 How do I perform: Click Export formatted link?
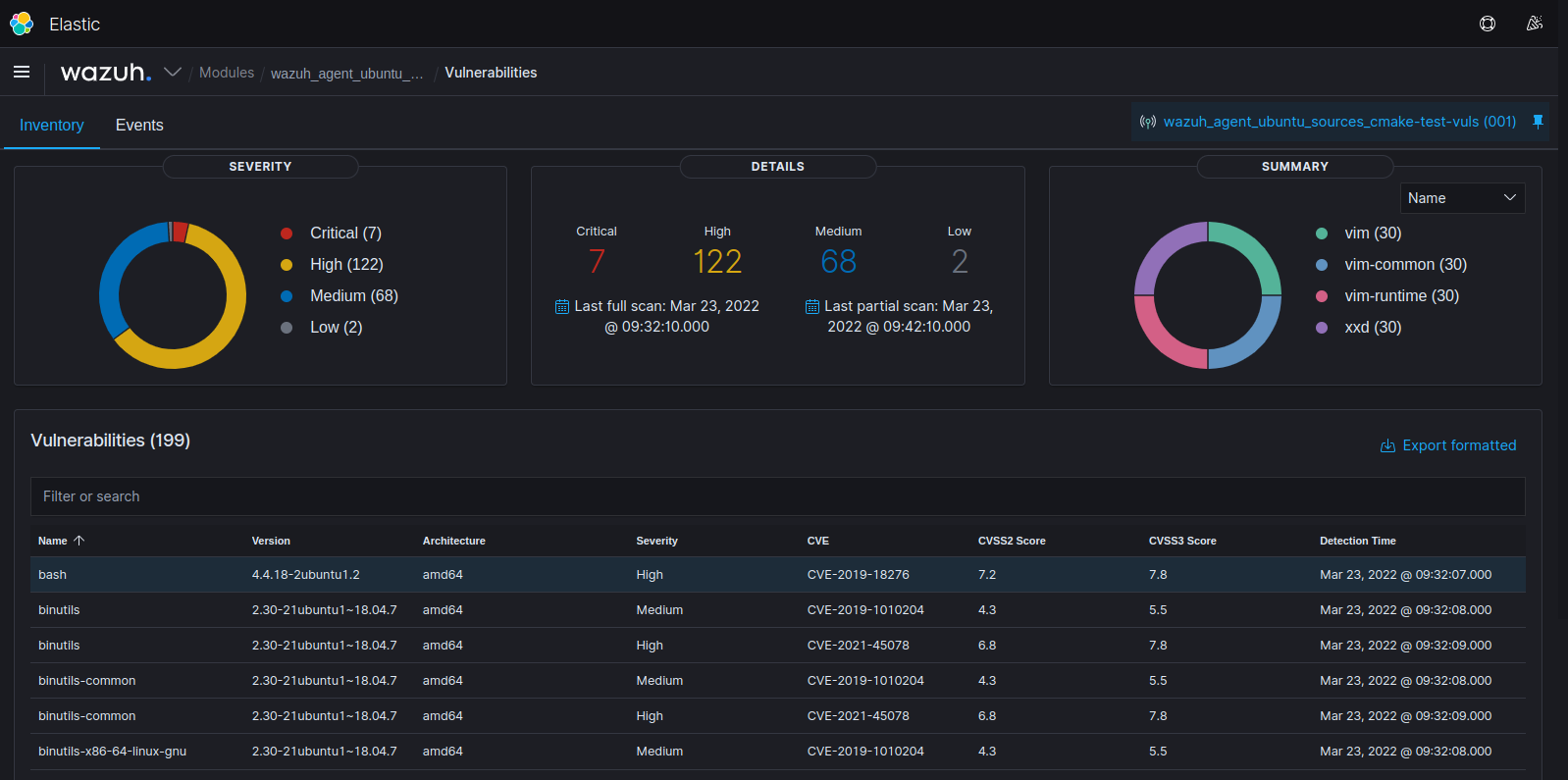[x=1459, y=445]
